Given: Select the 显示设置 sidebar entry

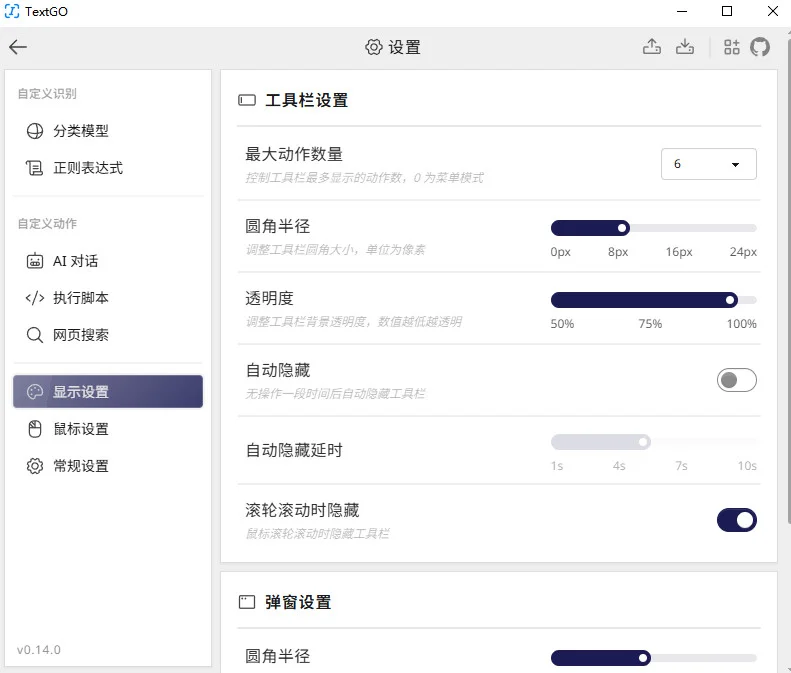Looking at the screenshot, I should coord(108,392).
